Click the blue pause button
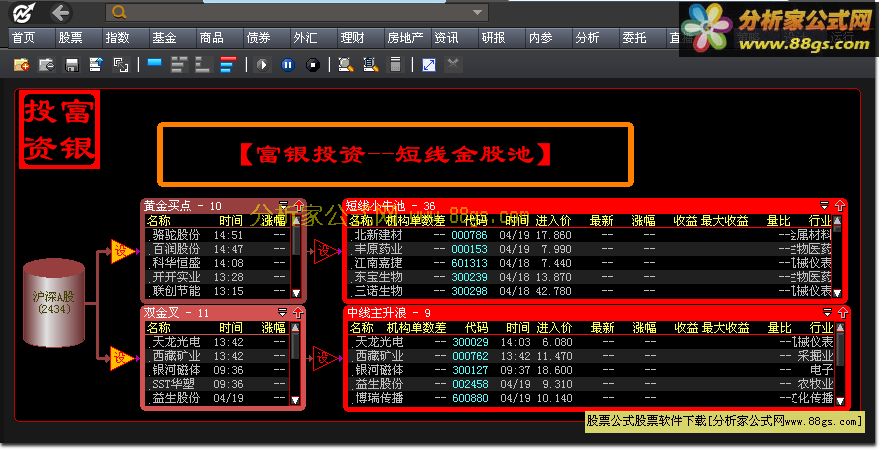The width and height of the screenshot is (881, 450). coord(288,65)
